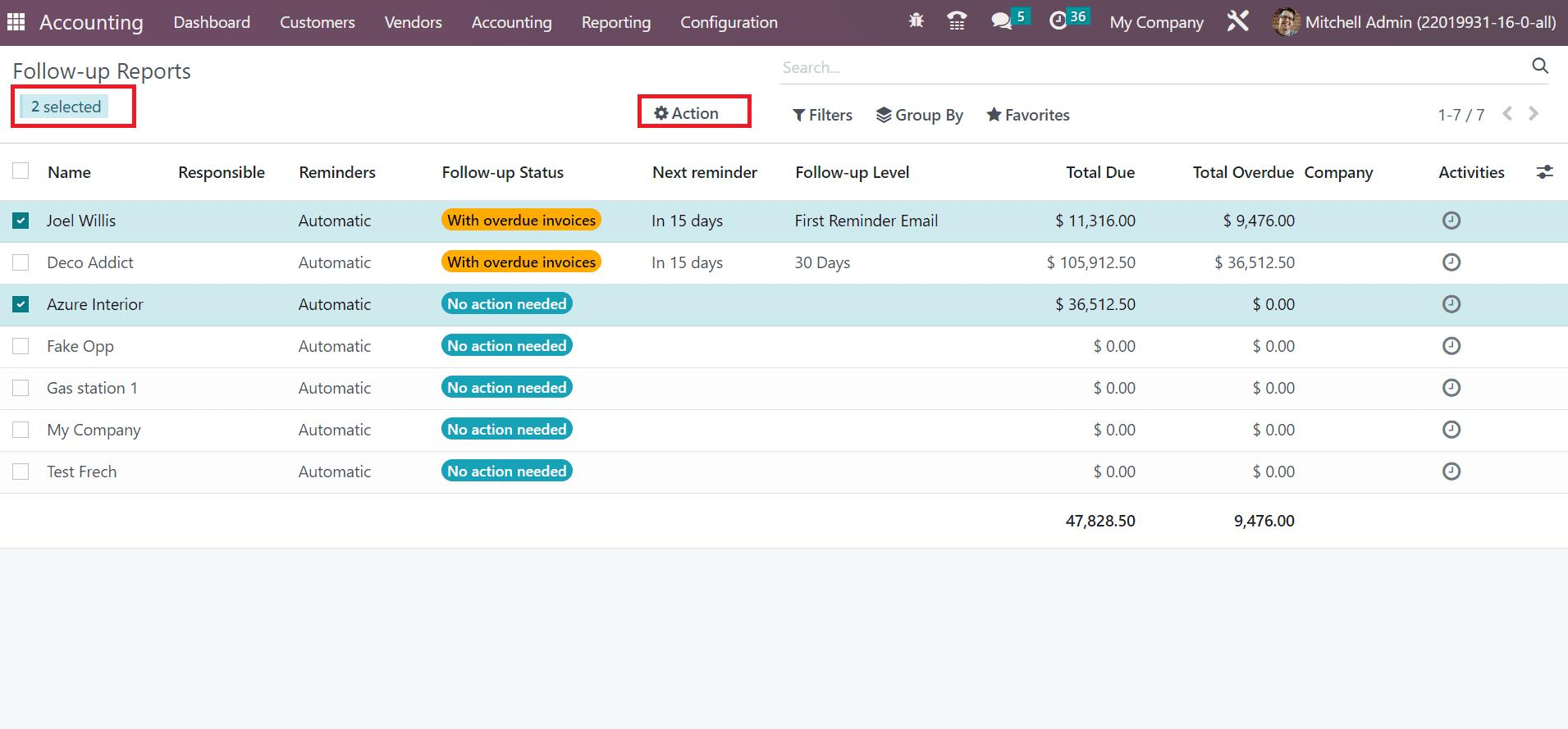
Task: Click in the Search input field
Action: click(1153, 67)
